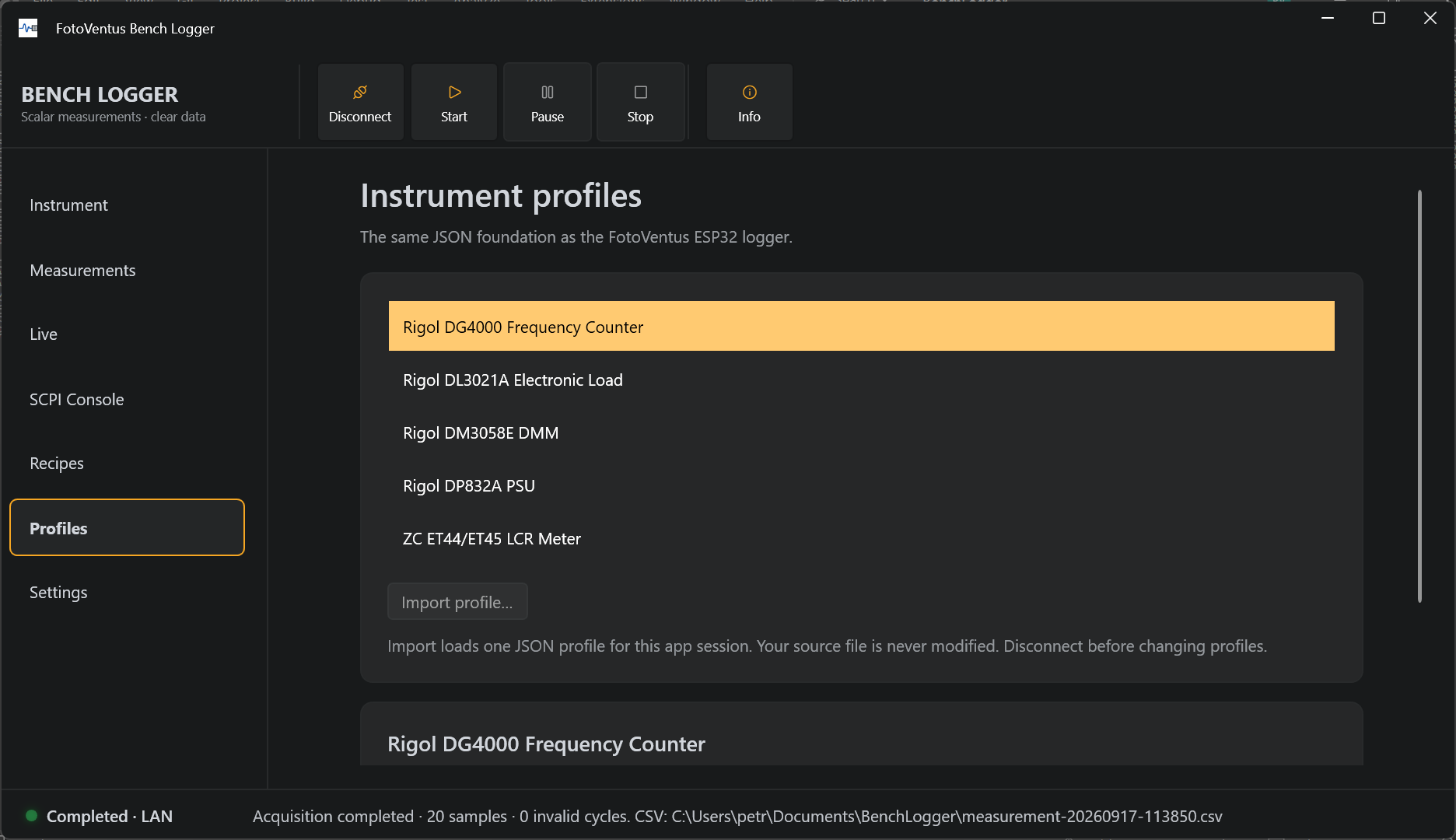
Task: Maximize the Bench Logger window
Action: (x=1379, y=18)
